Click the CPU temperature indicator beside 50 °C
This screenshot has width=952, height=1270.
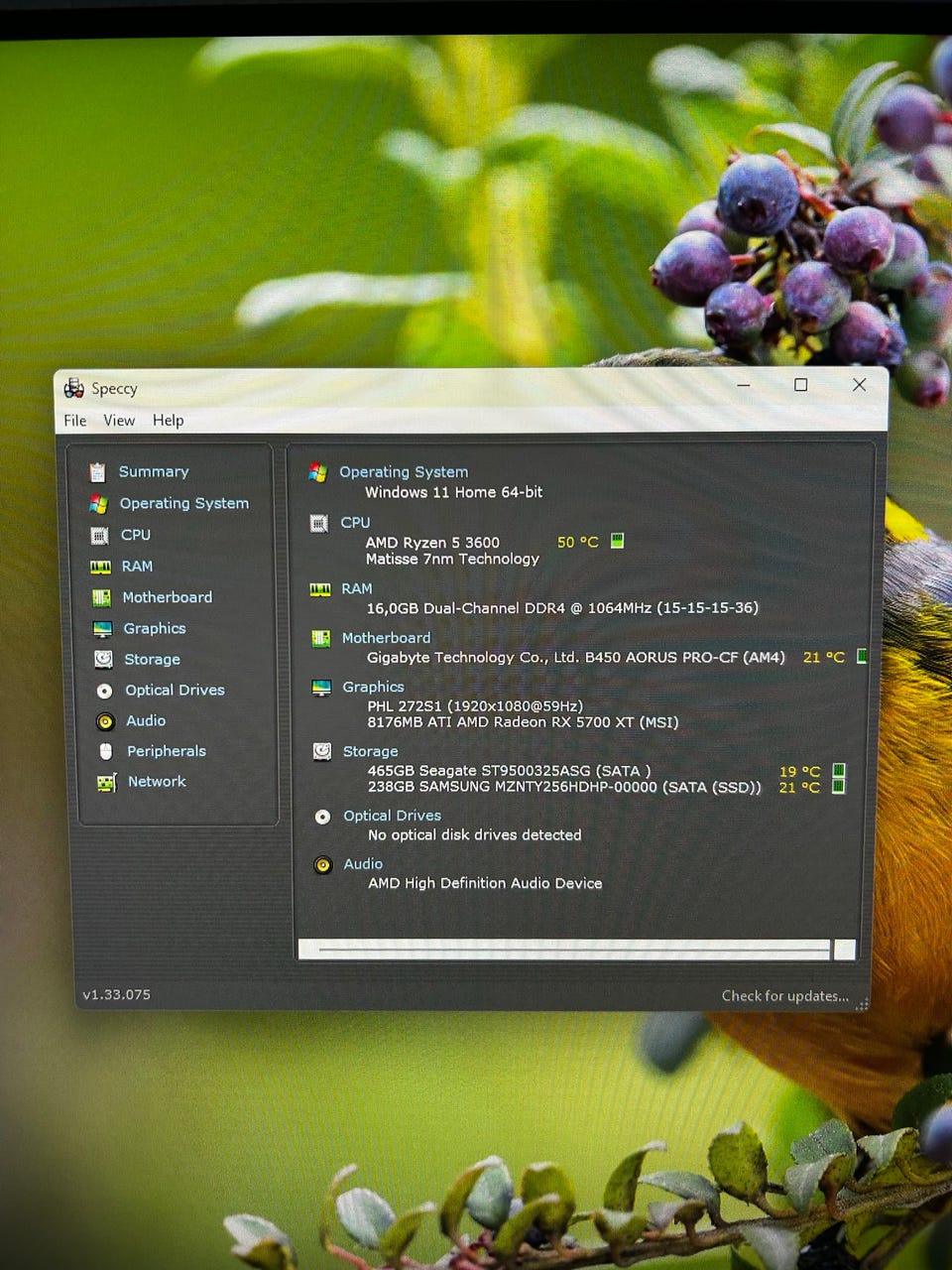pyautogui.click(x=617, y=541)
